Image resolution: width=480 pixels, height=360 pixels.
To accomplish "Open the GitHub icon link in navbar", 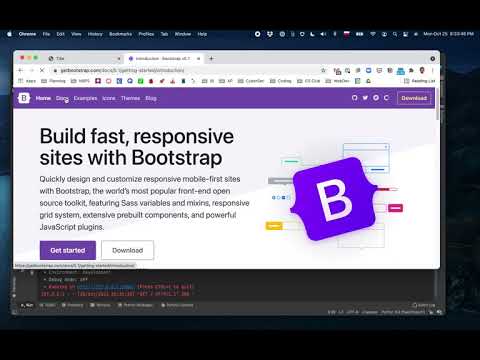I will (355, 98).
